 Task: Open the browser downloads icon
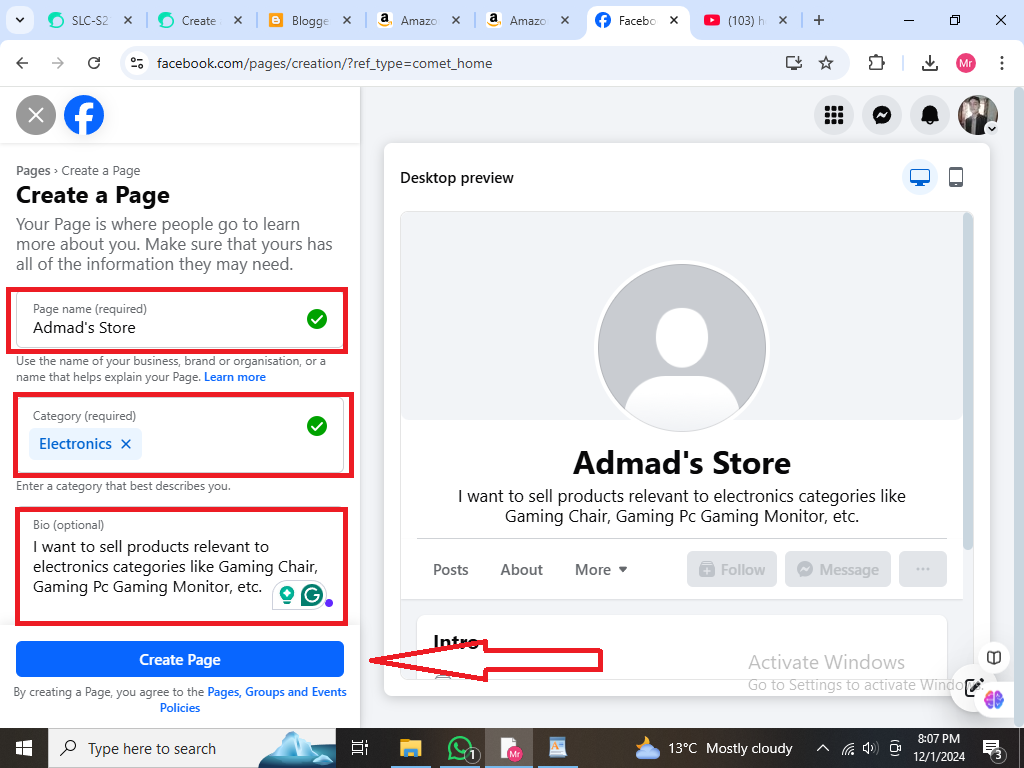(x=929, y=63)
